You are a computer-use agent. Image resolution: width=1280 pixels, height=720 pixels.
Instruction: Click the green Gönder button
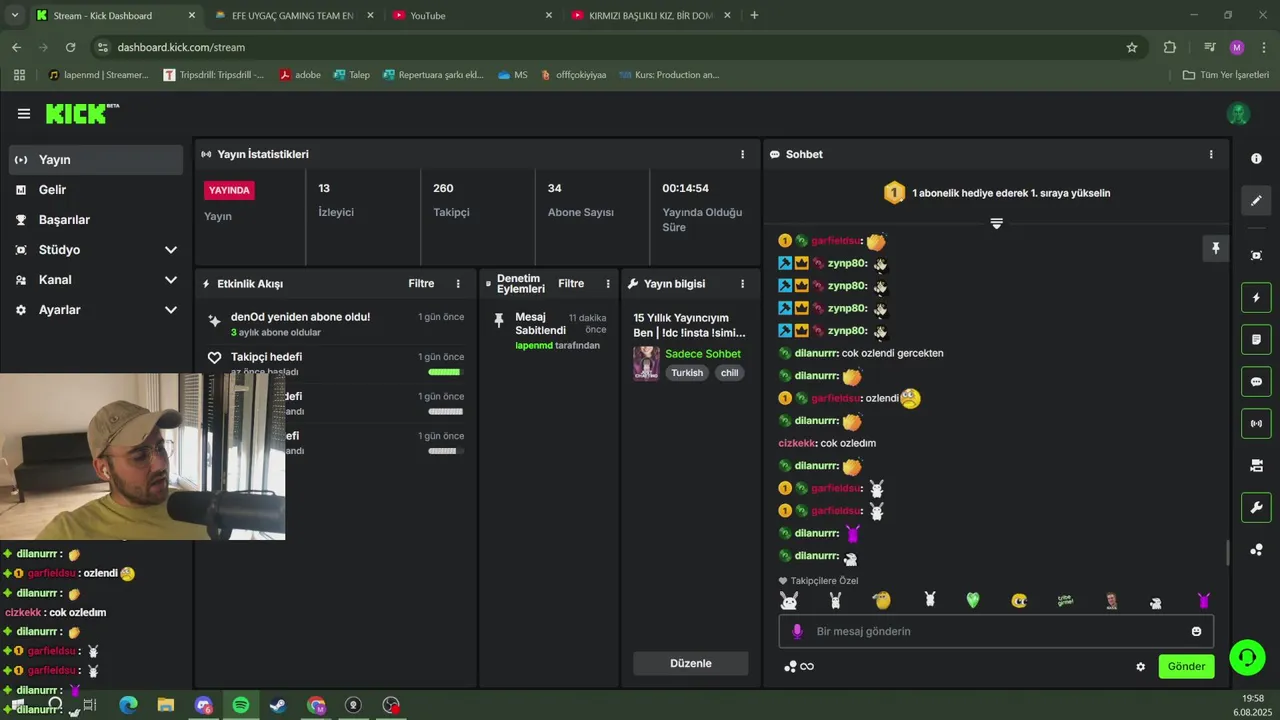[1186, 667]
